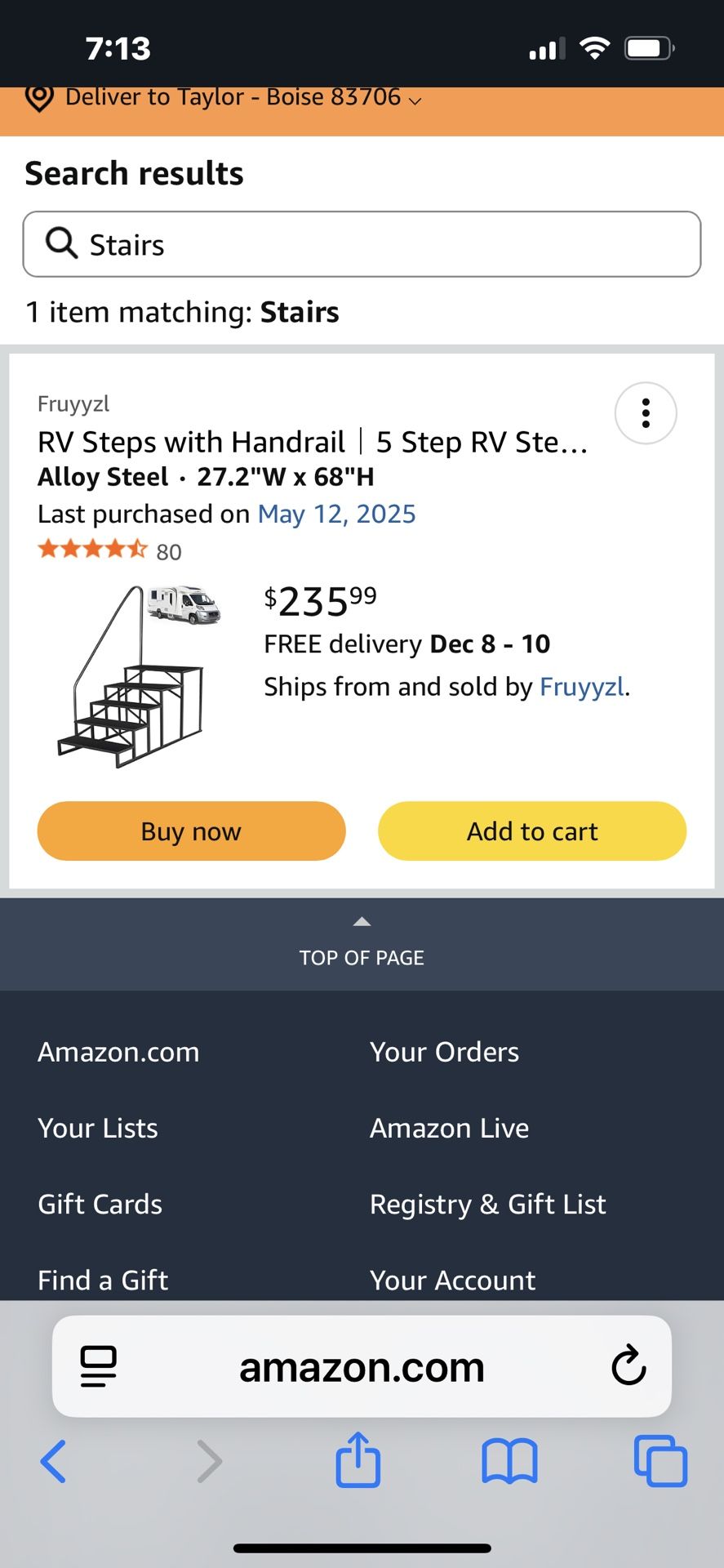This screenshot has width=724, height=1568.
Task: Open the product three-dot overflow menu
Action: (x=645, y=413)
